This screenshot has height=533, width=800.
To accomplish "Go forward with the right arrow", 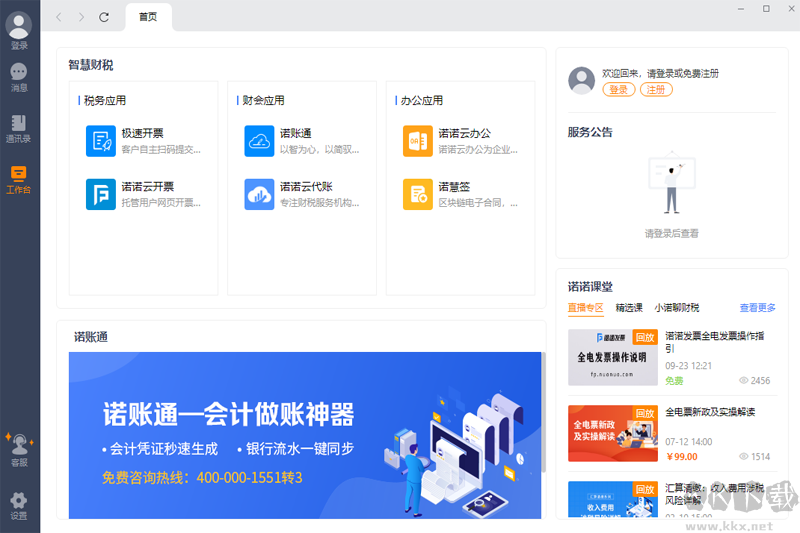I will click(81, 17).
